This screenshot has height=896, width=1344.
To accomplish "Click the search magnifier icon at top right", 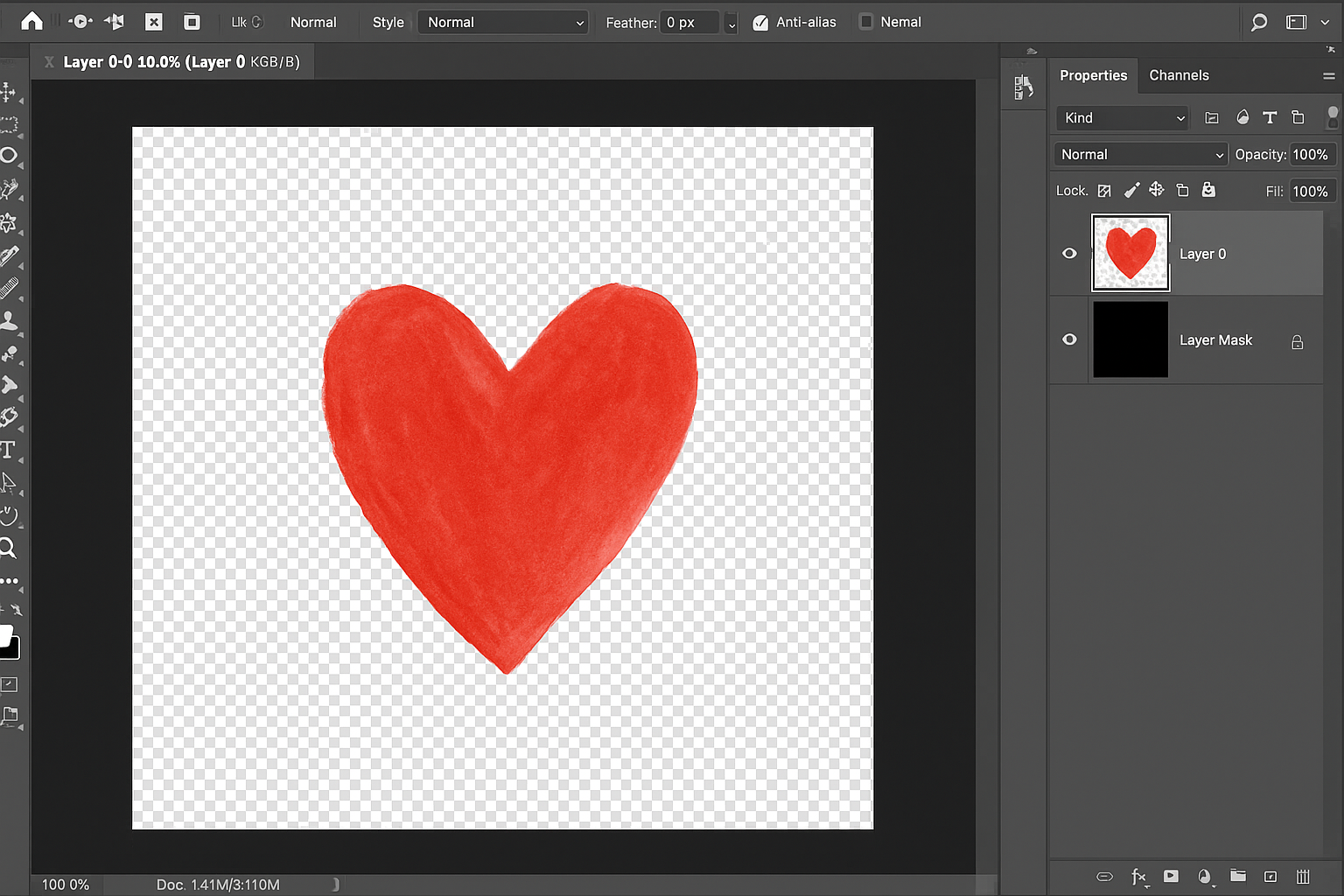I will point(1258,22).
